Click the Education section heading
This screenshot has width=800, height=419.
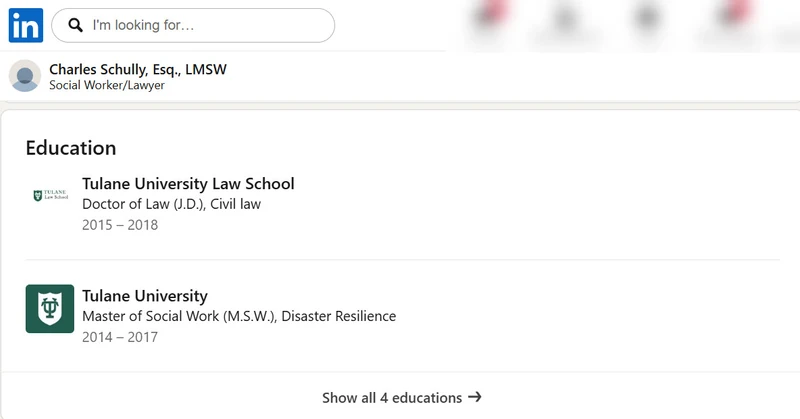tap(71, 148)
